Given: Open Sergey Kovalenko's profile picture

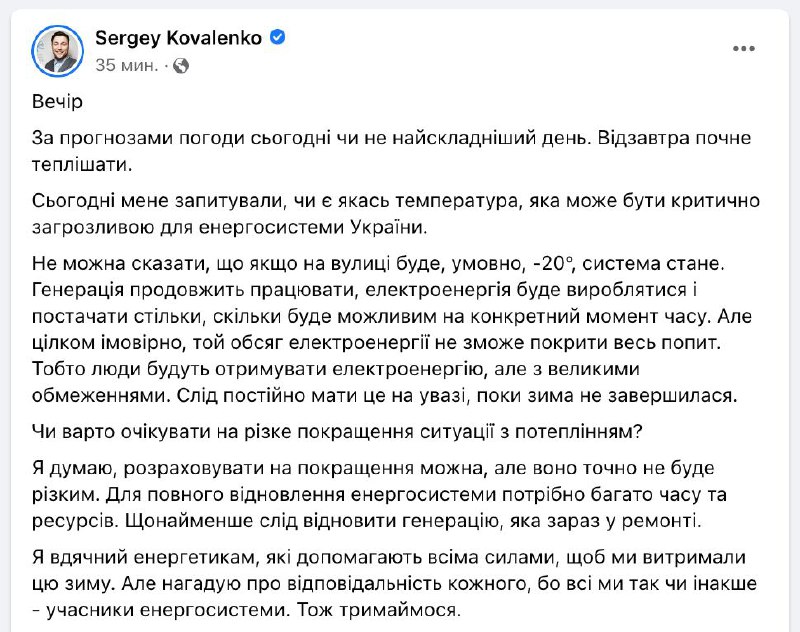Looking at the screenshot, I should (58, 50).
